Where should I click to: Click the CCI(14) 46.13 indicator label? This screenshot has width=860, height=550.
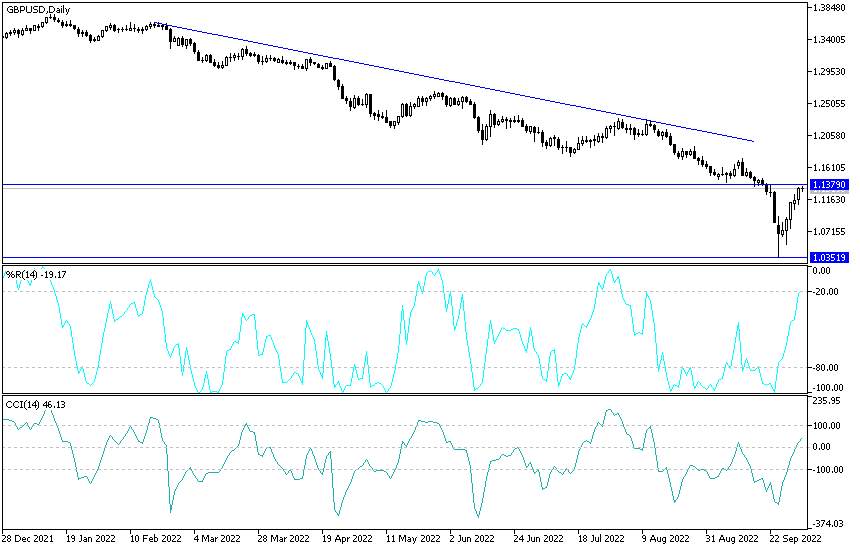click(35, 405)
